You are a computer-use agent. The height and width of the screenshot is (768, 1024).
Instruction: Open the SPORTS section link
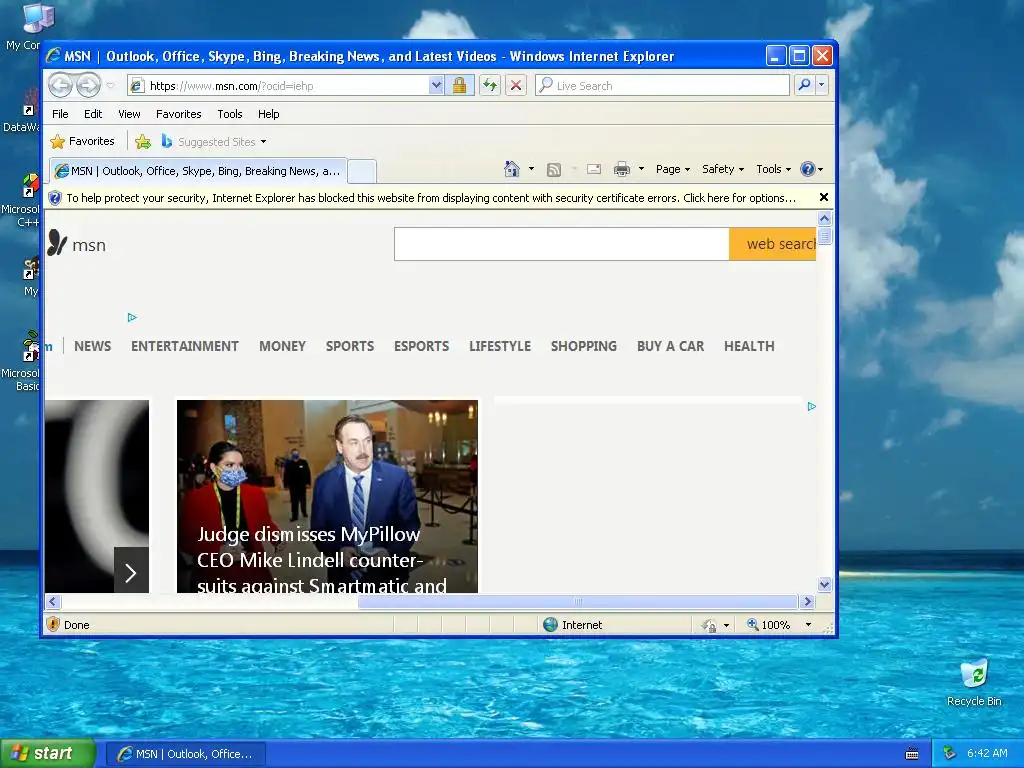click(350, 346)
